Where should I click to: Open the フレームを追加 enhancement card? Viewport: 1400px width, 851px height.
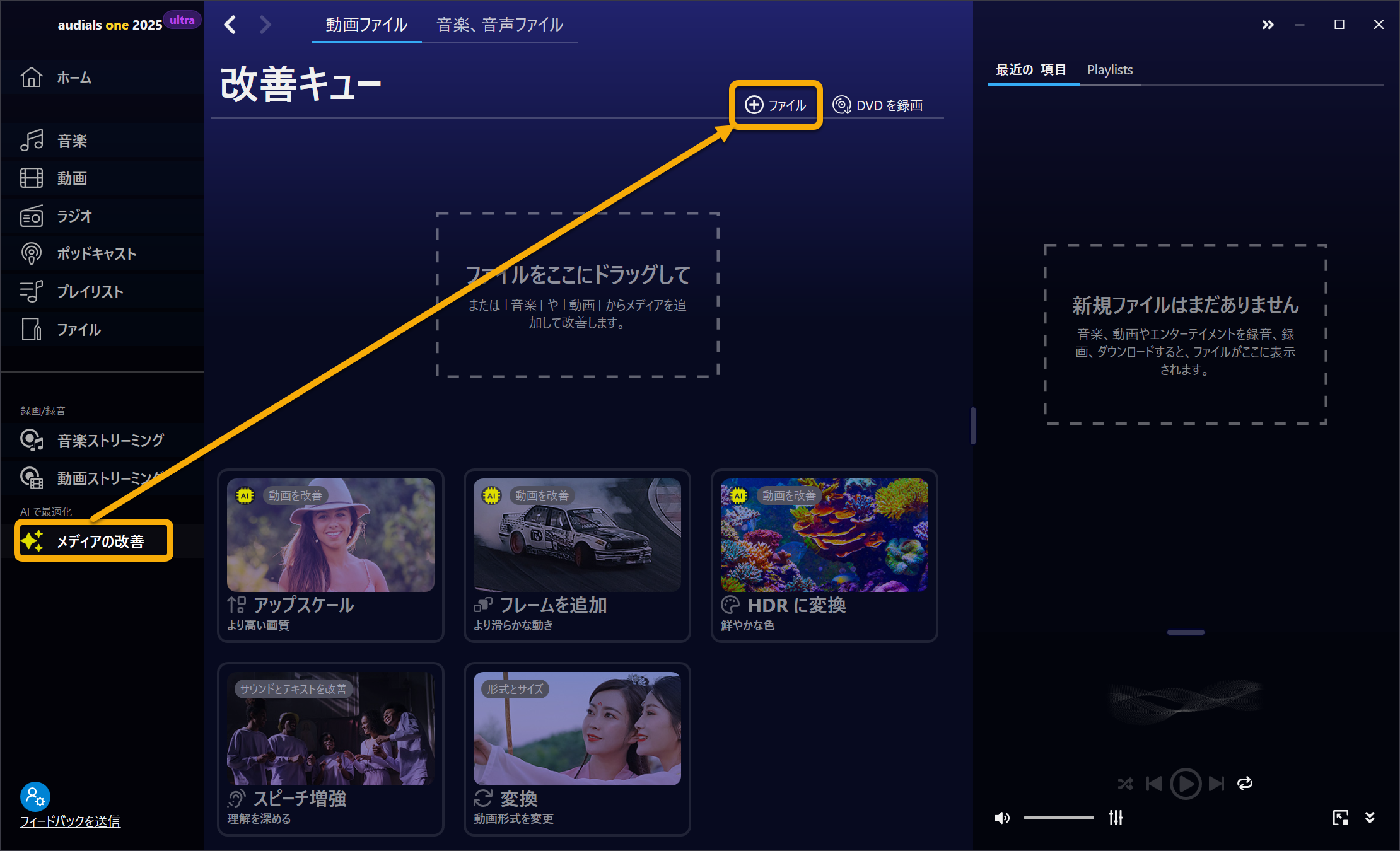(x=577, y=555)
